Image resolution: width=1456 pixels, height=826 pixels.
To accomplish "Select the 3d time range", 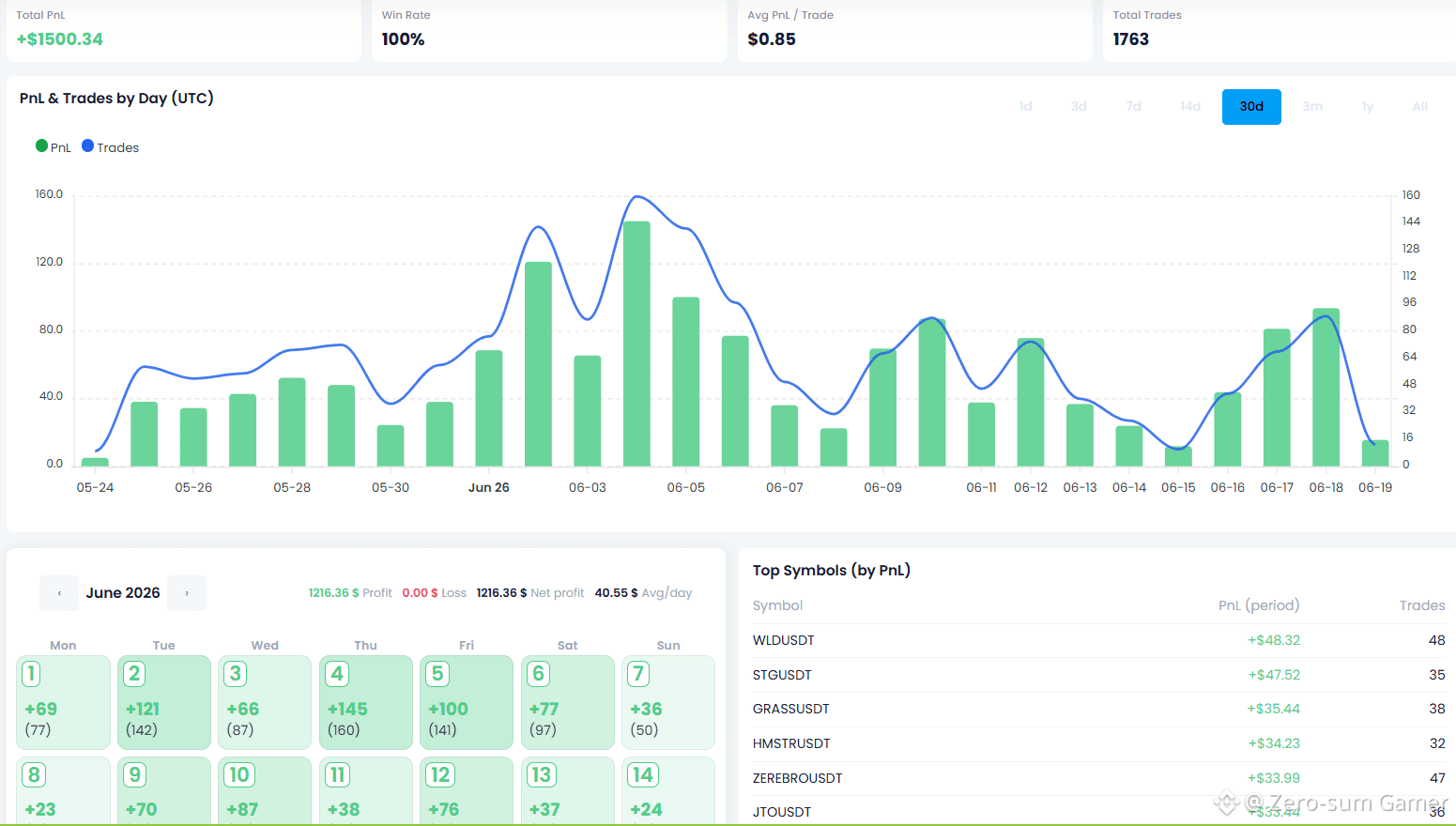I will (x=1079, y=107).
